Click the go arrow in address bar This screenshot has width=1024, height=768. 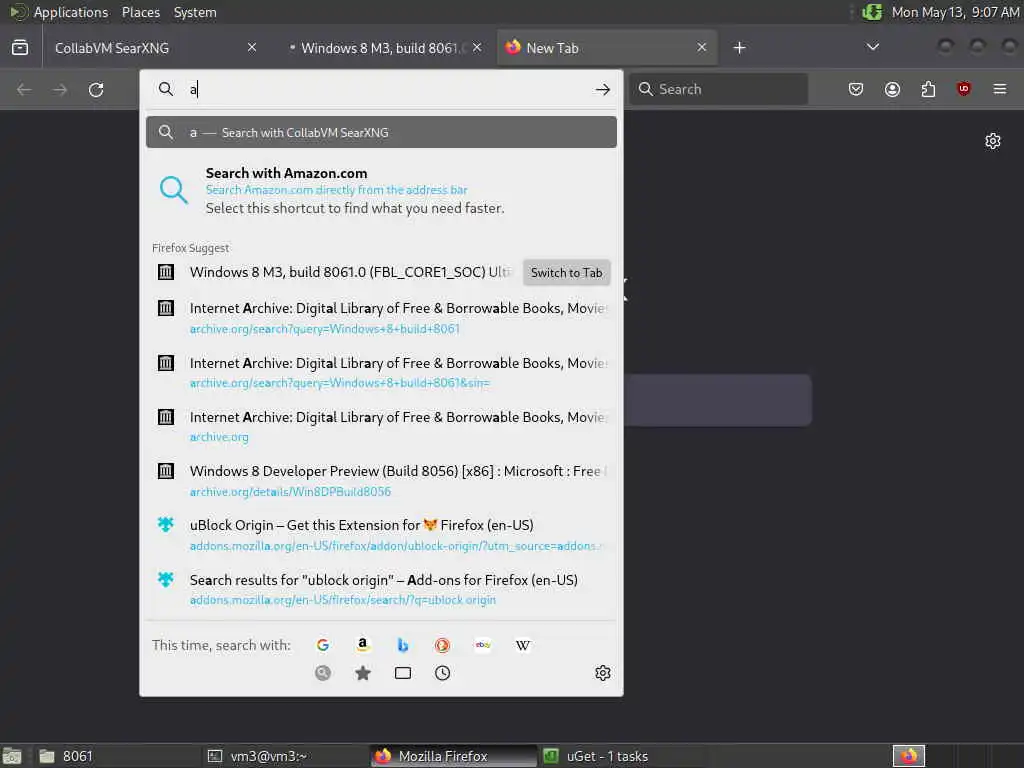603,89
